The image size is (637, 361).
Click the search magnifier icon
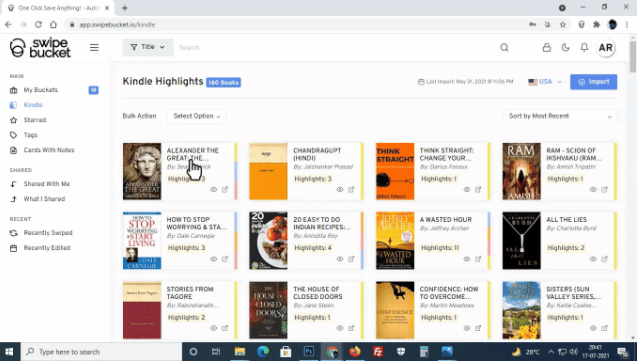click(x=504, y=48)
